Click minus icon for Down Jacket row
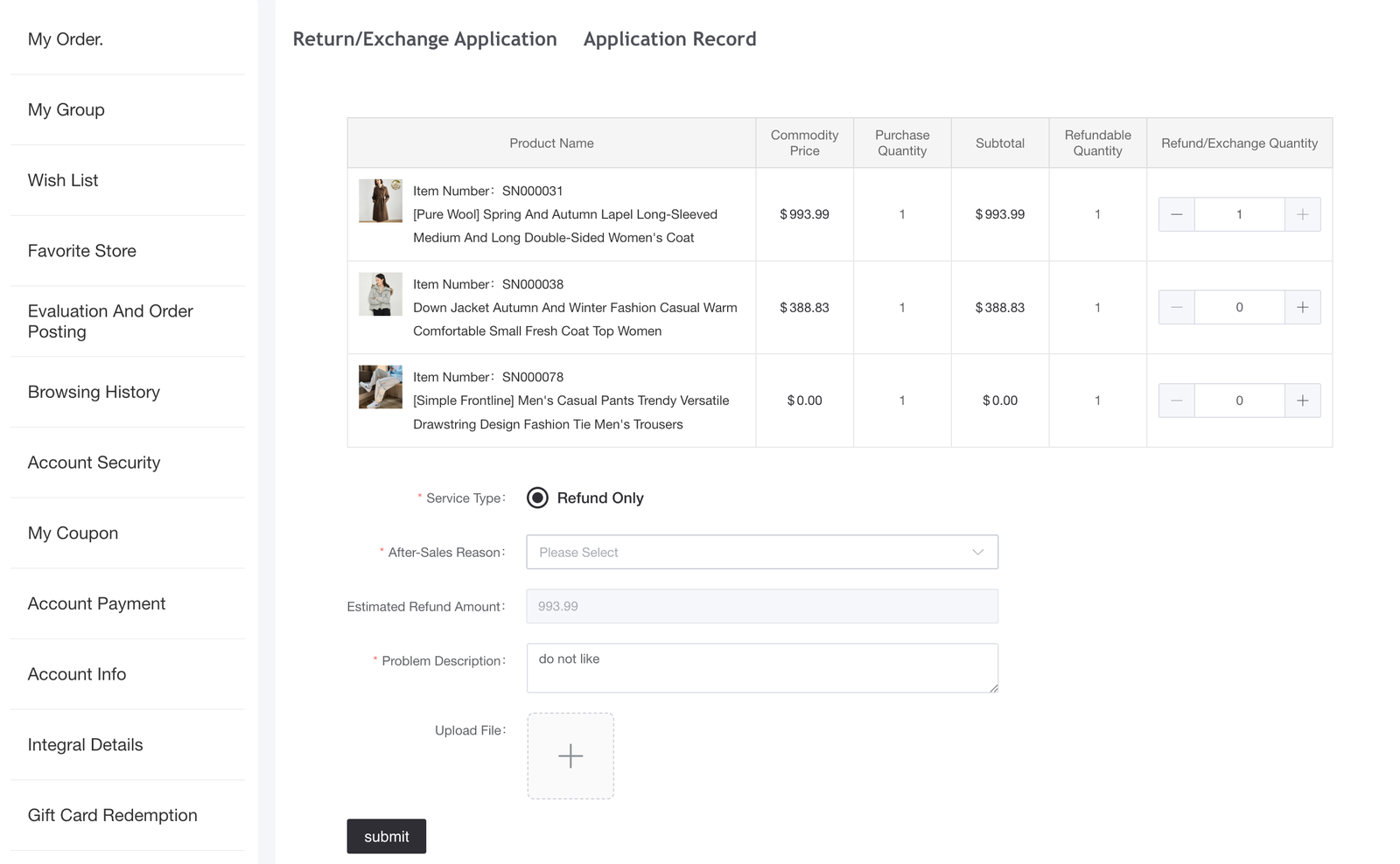 pos(1176,307)
